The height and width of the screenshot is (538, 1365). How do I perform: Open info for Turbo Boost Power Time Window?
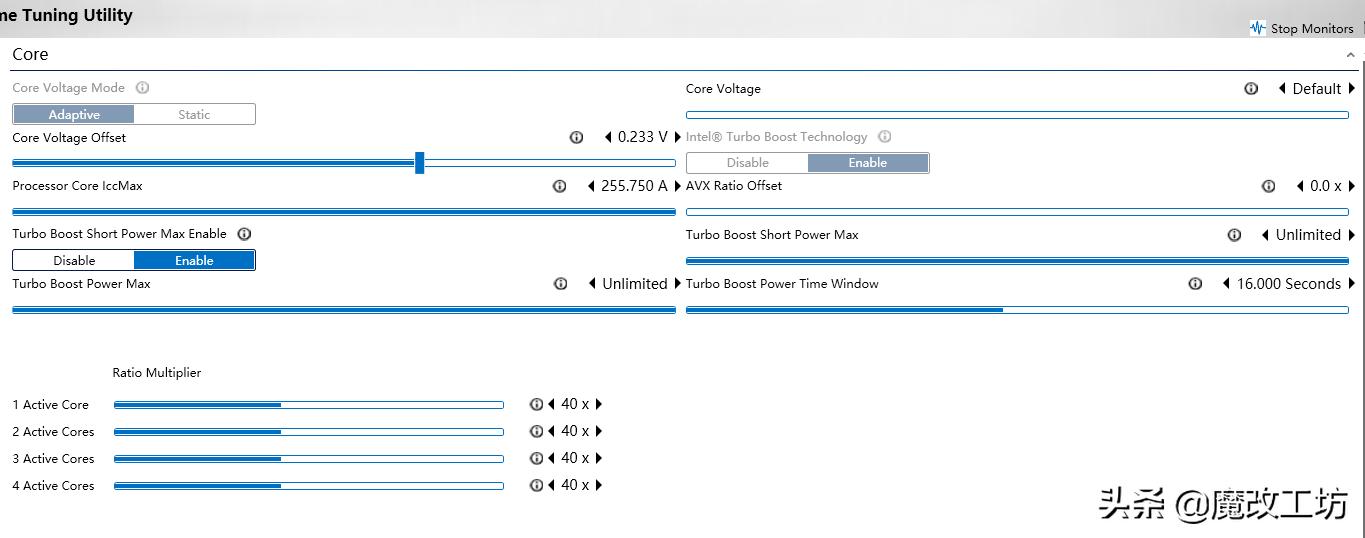click(x=1195, y=284)
